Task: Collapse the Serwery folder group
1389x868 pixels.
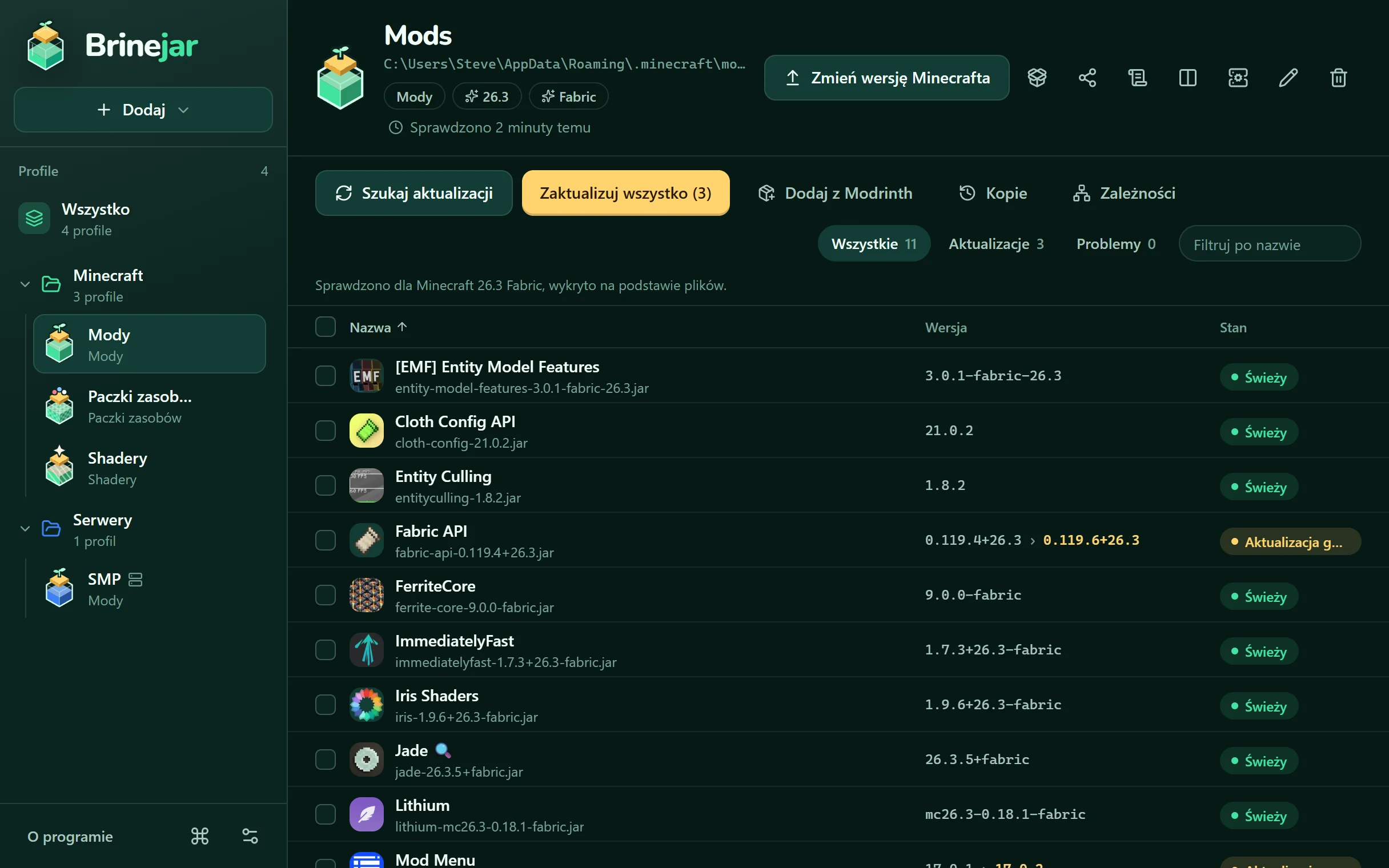Action: click(x=25, y=529)
